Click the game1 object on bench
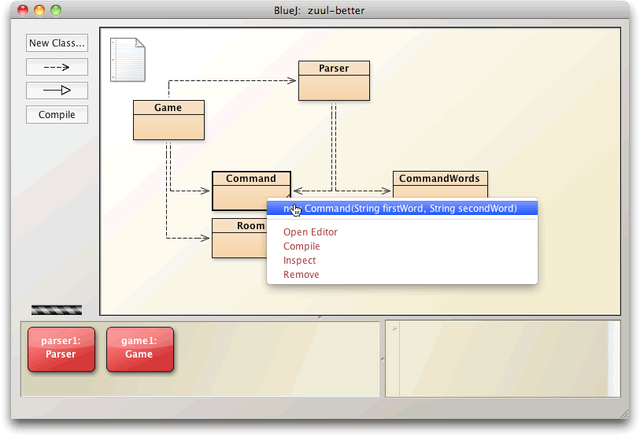Screen dimensions: 640x437 pos(139,350)
